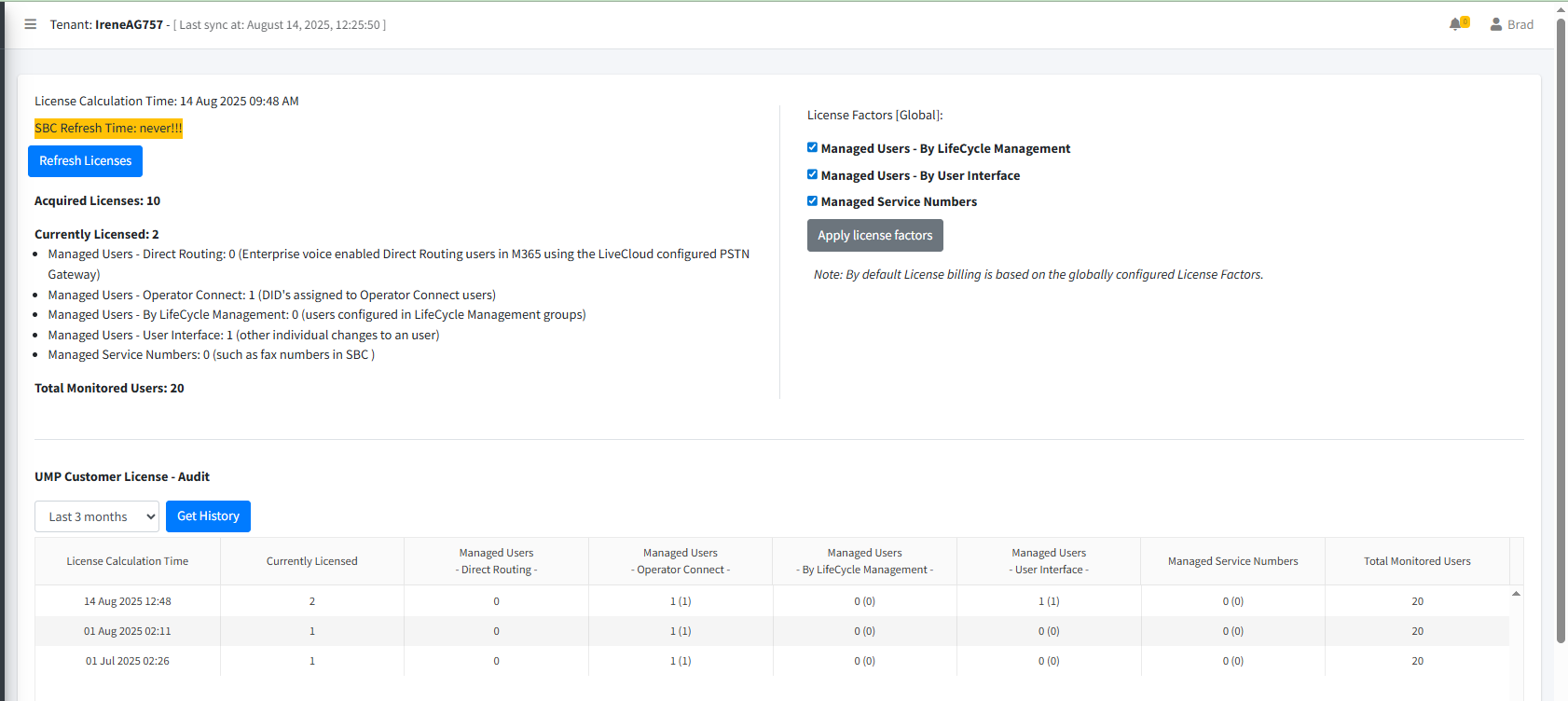Image resolution: width=1568 pixels, height=701 pixels.
Task: Click the Managed Service Numbers column header
Action: [1232, 561]
